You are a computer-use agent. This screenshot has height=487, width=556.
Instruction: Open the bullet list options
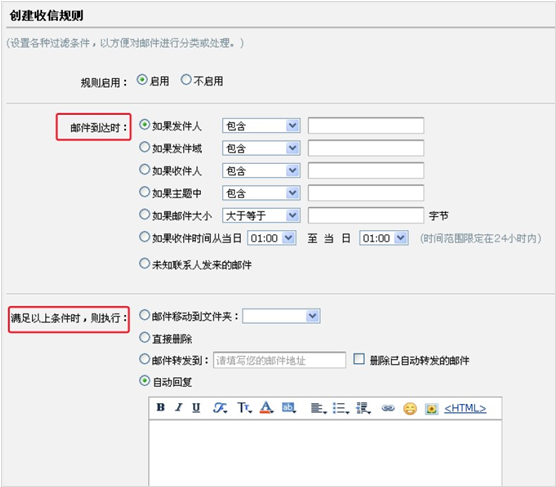341,408
